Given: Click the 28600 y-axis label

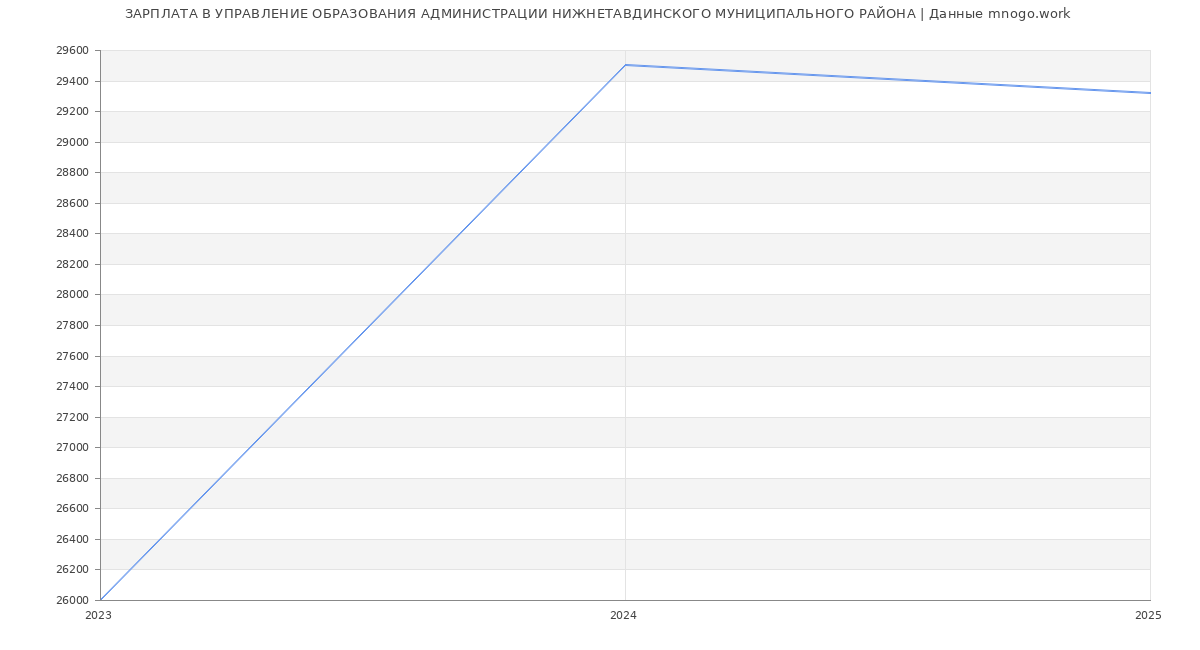Looking at the screenshot, I should pos(72,203).
